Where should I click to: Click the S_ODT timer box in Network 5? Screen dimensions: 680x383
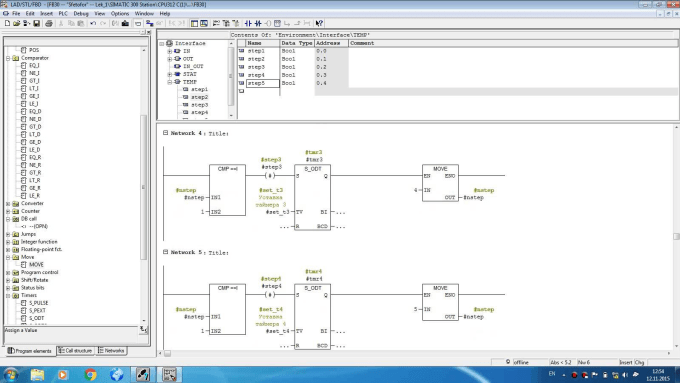tap(312, 317)
